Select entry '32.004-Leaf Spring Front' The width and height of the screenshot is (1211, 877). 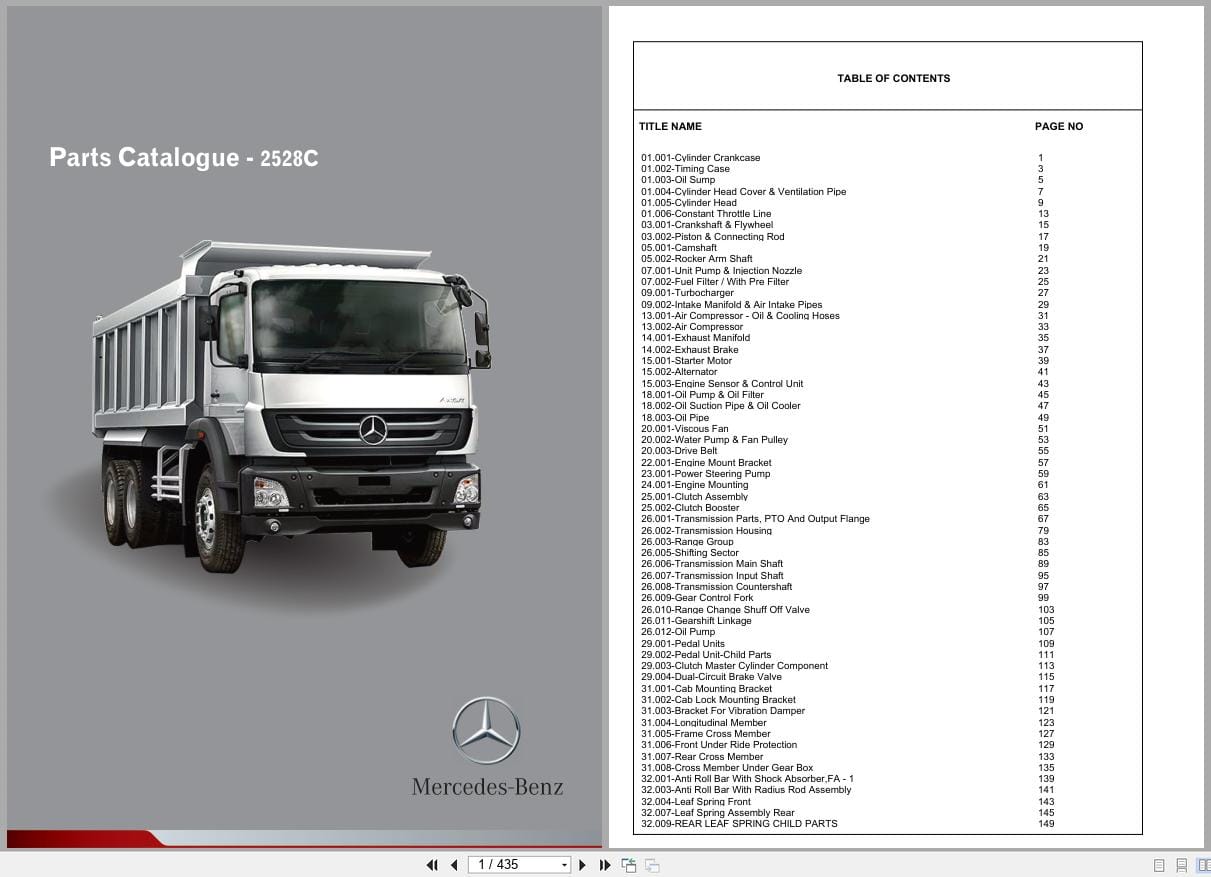tap(696, 802)
